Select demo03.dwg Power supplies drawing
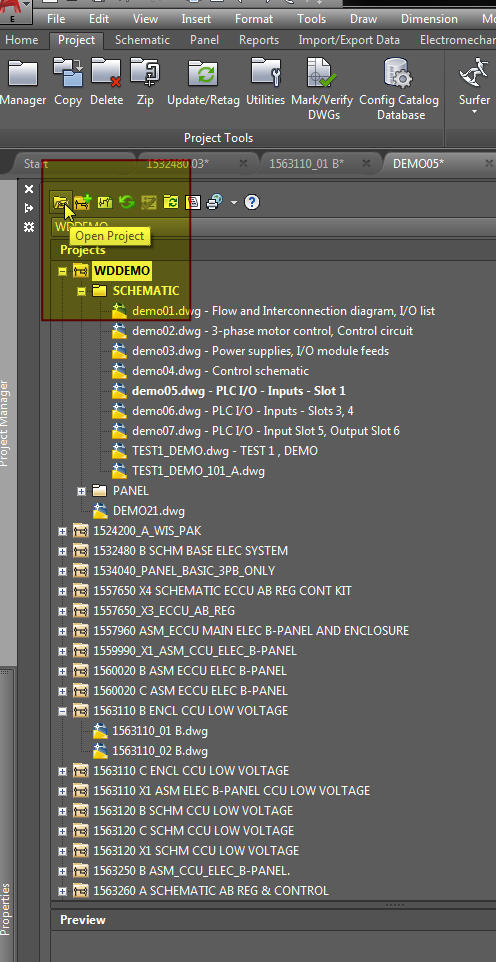The image size is (496, 962). click(x=260, y=351)
